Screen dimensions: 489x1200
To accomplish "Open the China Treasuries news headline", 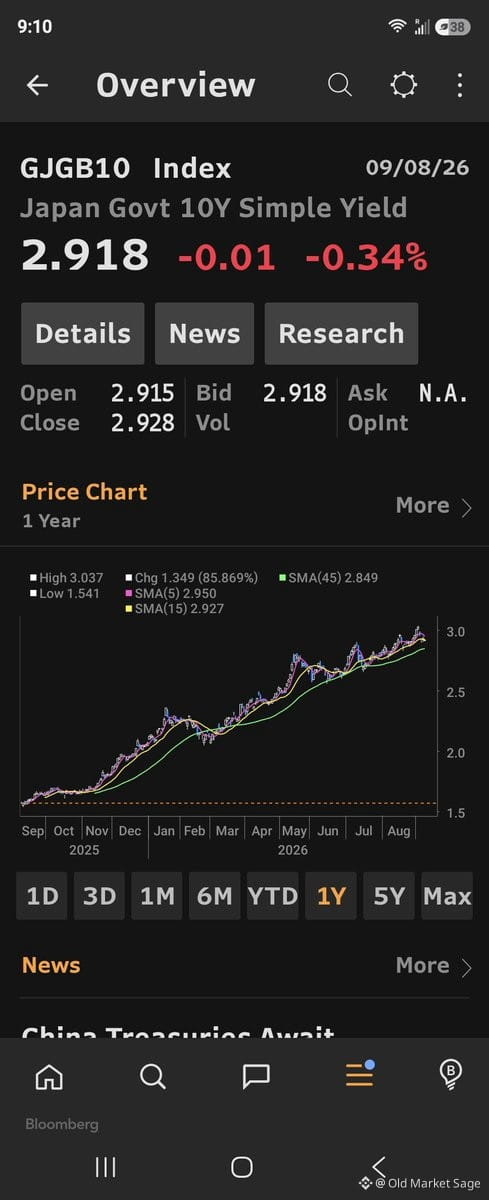I will 178,1030.
